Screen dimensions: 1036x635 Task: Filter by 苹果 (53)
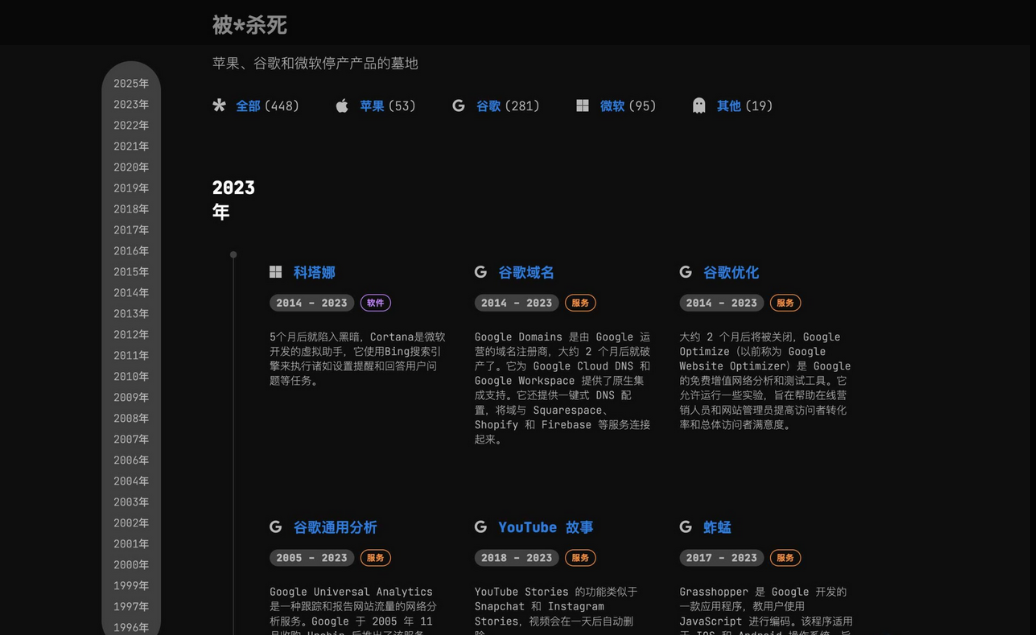[x=388, y=106]
